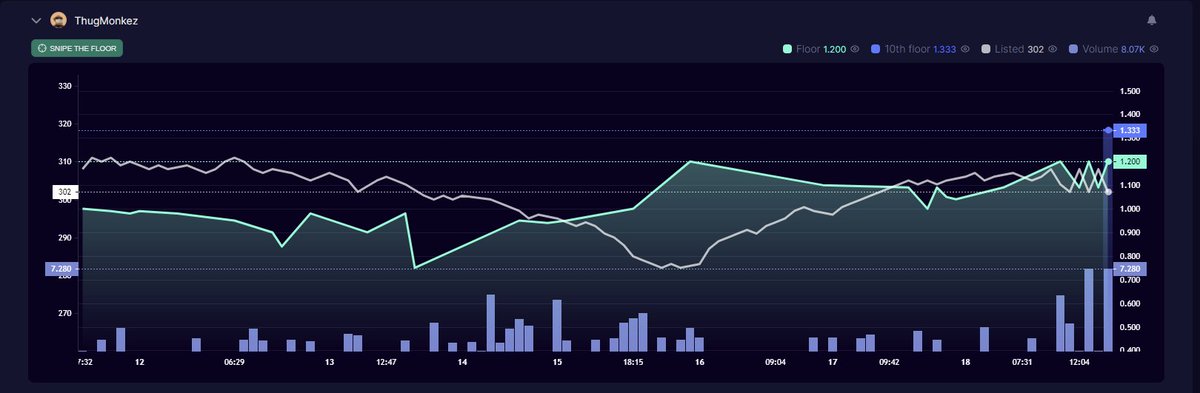The image size is (1200, 393).
Task: Click the green 1.200 floor price tag
Action: [1130, 161]
